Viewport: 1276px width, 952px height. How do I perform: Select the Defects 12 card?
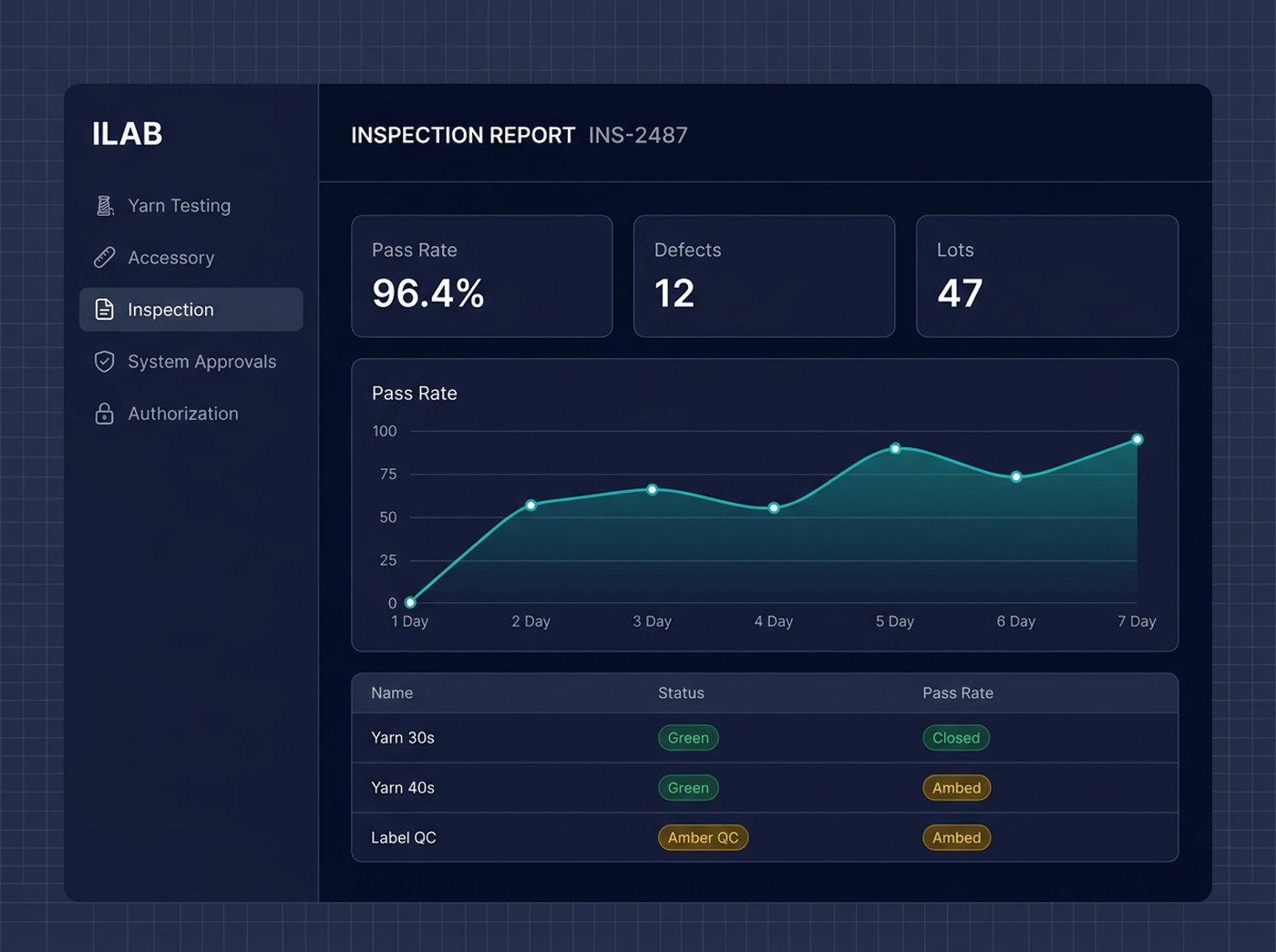pyautogui.click(x=765, y=276)
